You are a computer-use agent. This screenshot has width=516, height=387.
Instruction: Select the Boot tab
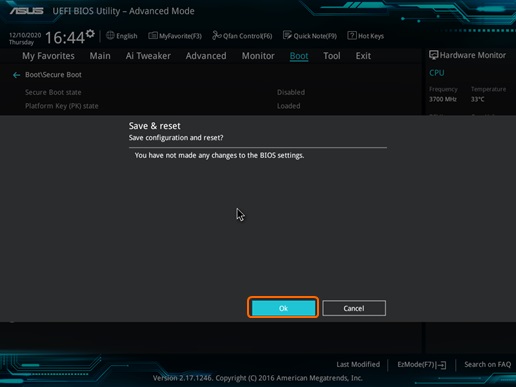coord(299,56)
